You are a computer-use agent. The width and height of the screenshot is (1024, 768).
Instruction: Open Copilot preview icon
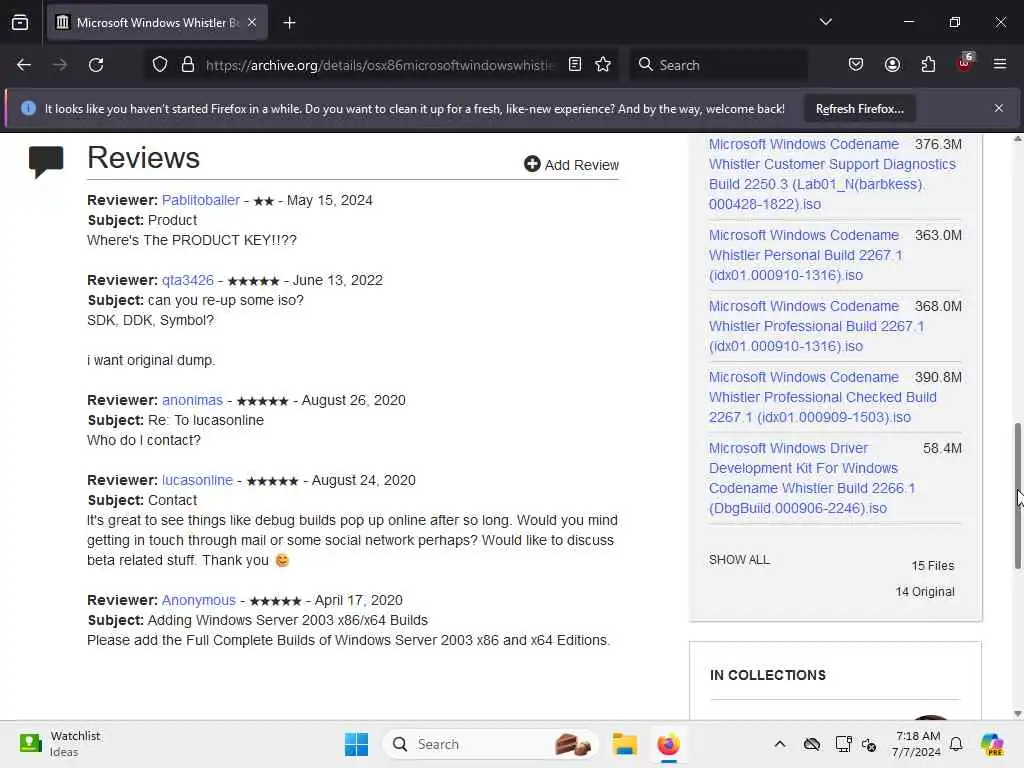tap(992, 744)
